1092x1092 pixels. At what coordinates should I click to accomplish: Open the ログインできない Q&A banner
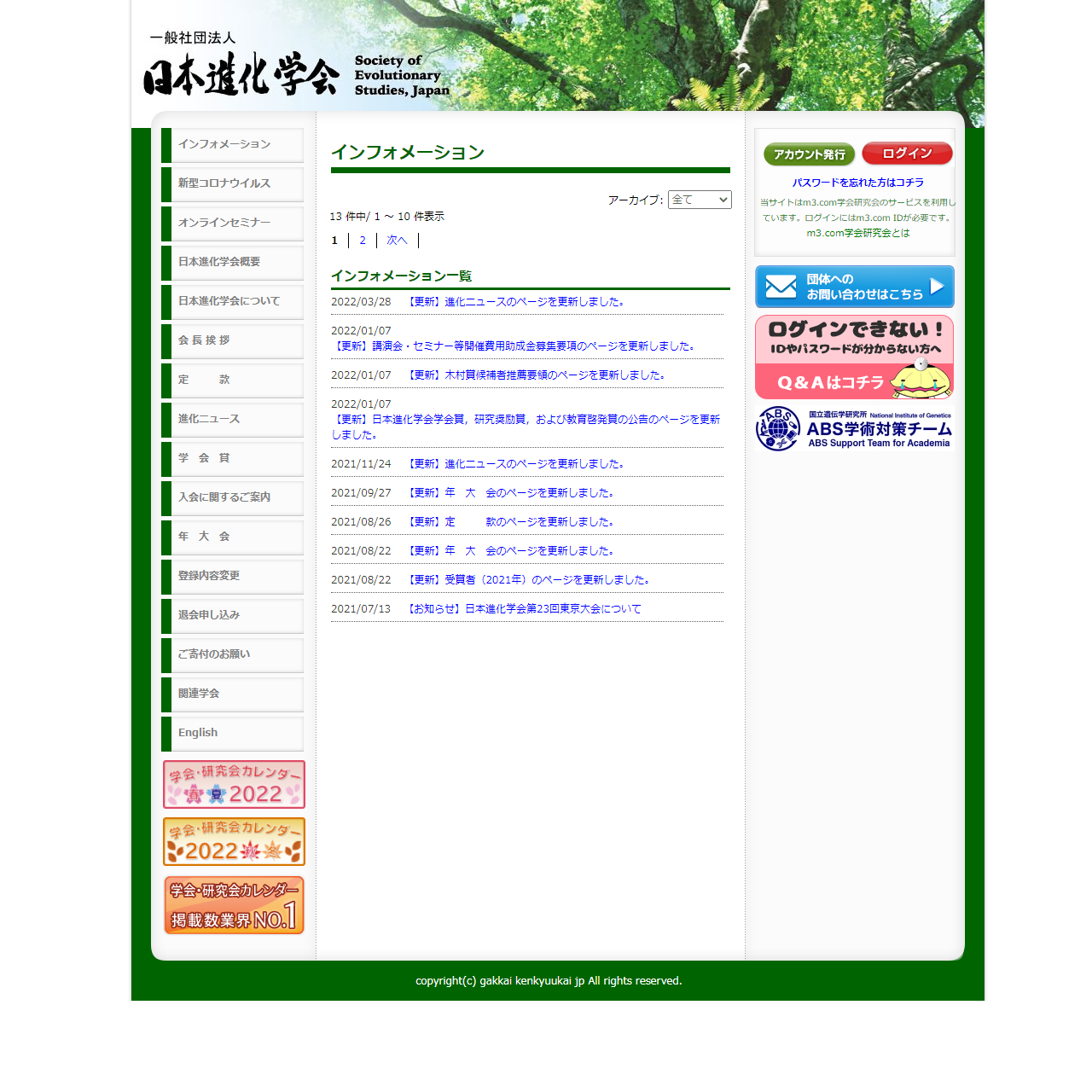click(x=854, y=357)
